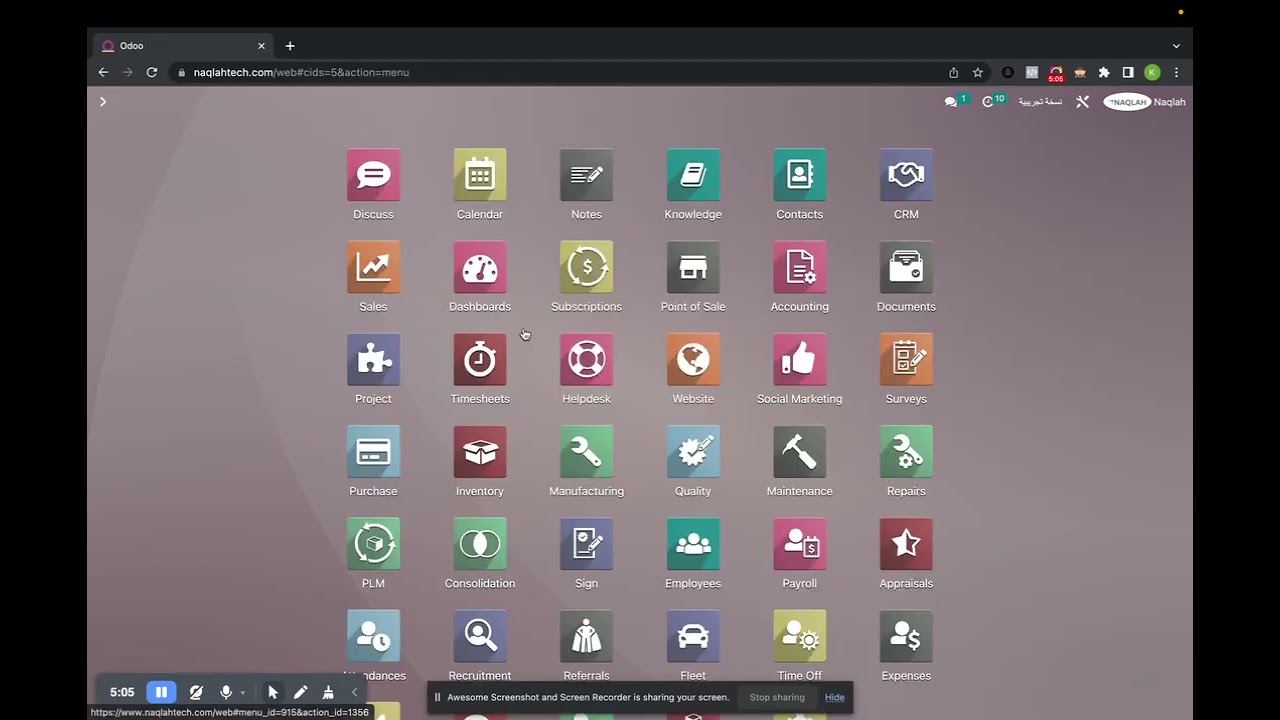Open the activities clock icon
The width and height of the screenshot is (1280, 720).
[988, 102]
